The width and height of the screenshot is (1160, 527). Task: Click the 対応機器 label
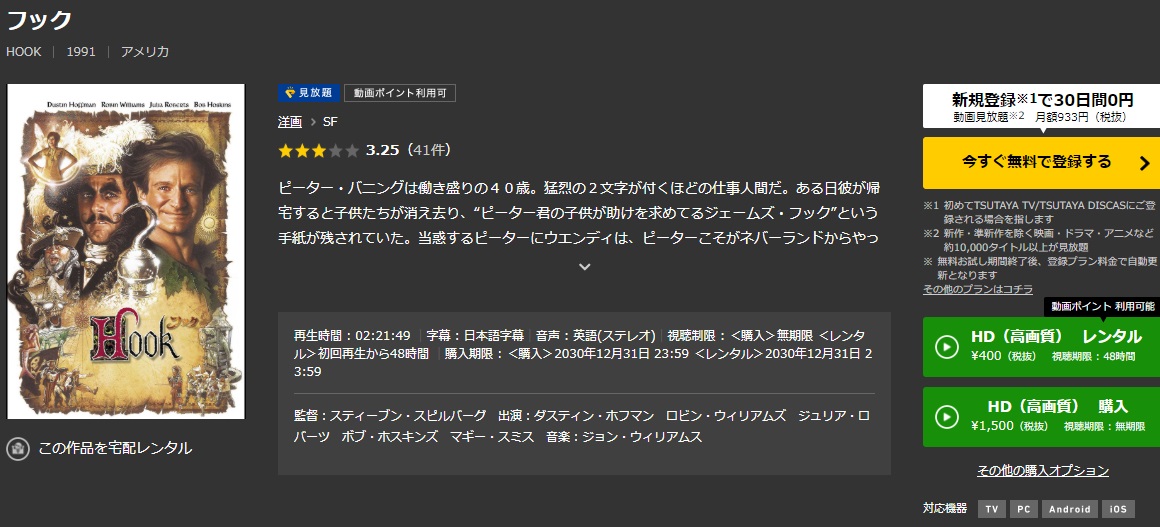click(x=945, y=508)
